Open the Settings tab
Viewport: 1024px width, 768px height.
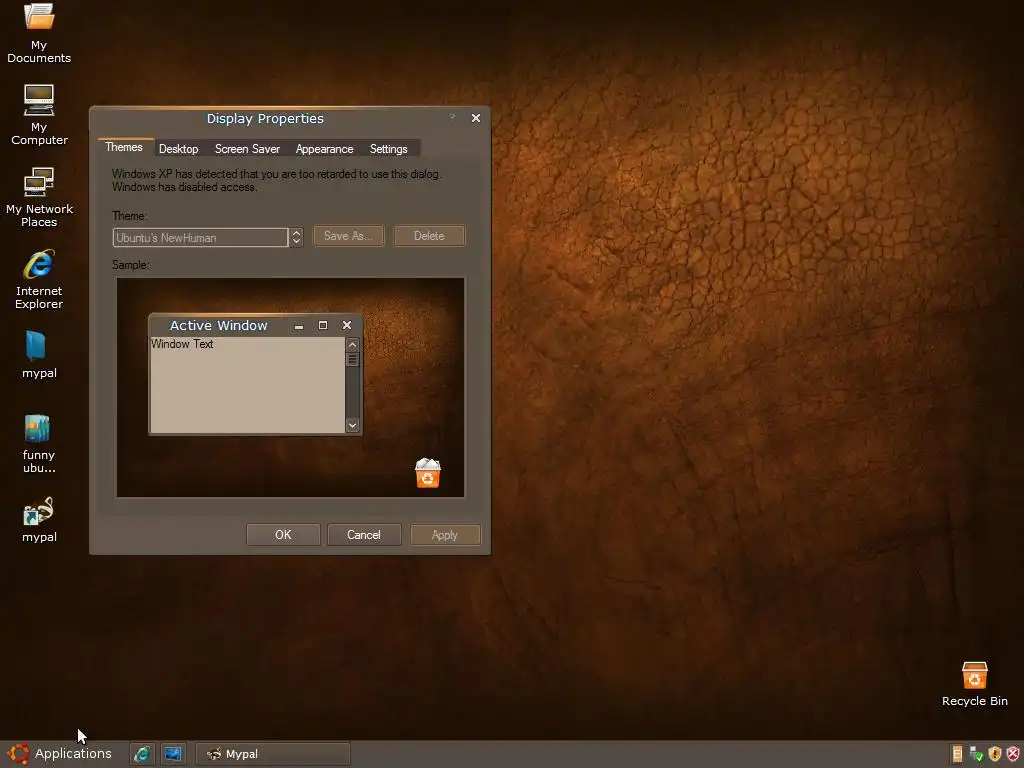[x=389, y=149]
